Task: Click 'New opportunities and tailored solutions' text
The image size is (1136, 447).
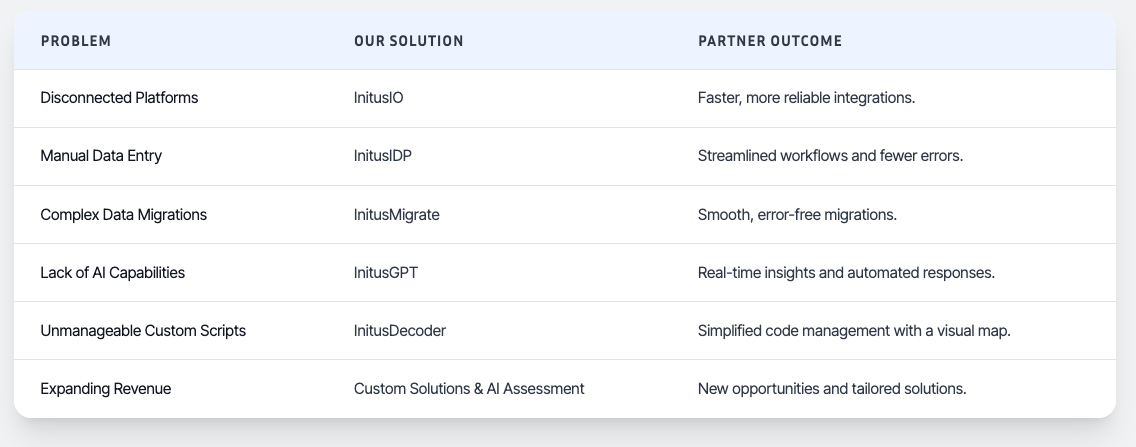Action: (x=832, y=388)
